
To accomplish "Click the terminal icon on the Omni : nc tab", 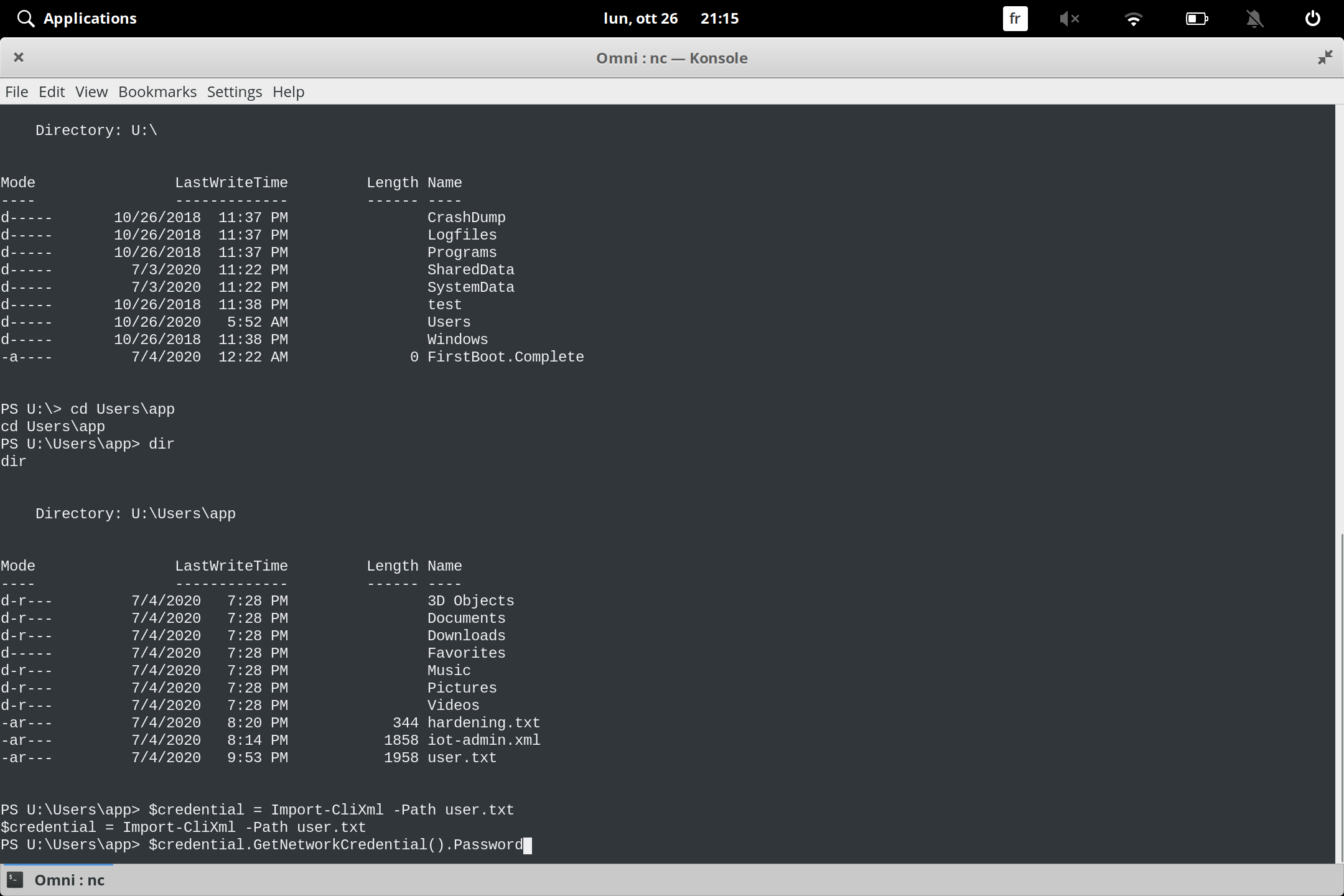I will tap(14, 879).
